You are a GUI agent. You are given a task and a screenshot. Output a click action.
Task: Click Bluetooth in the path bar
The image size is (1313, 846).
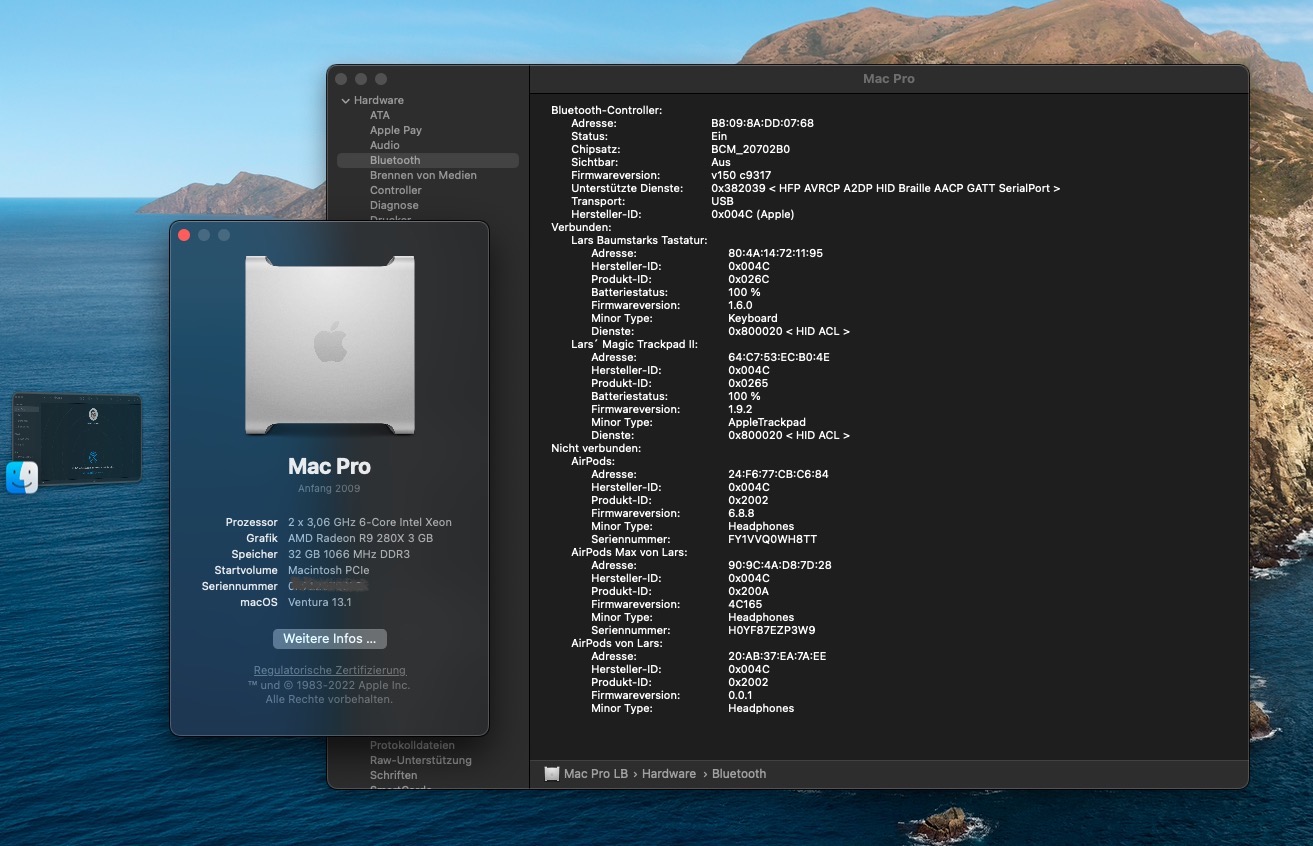739,774
